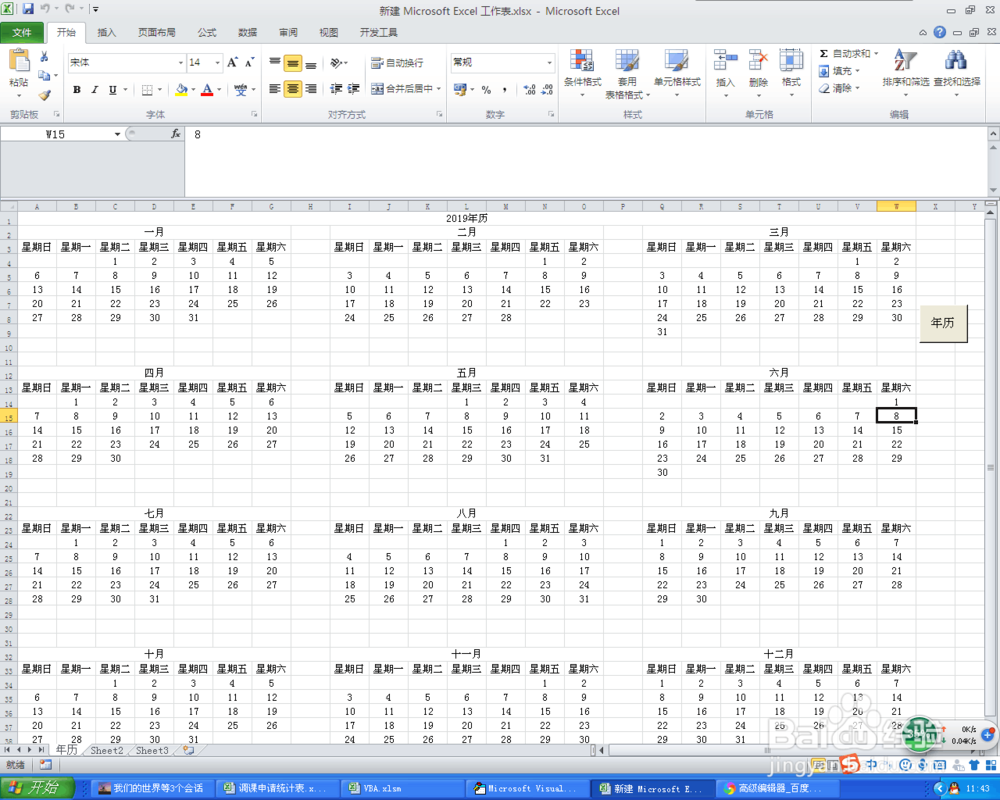The image size is (1000, 800).
Task: Toggle Wrap Text (自动换行)
Action: 397,63
